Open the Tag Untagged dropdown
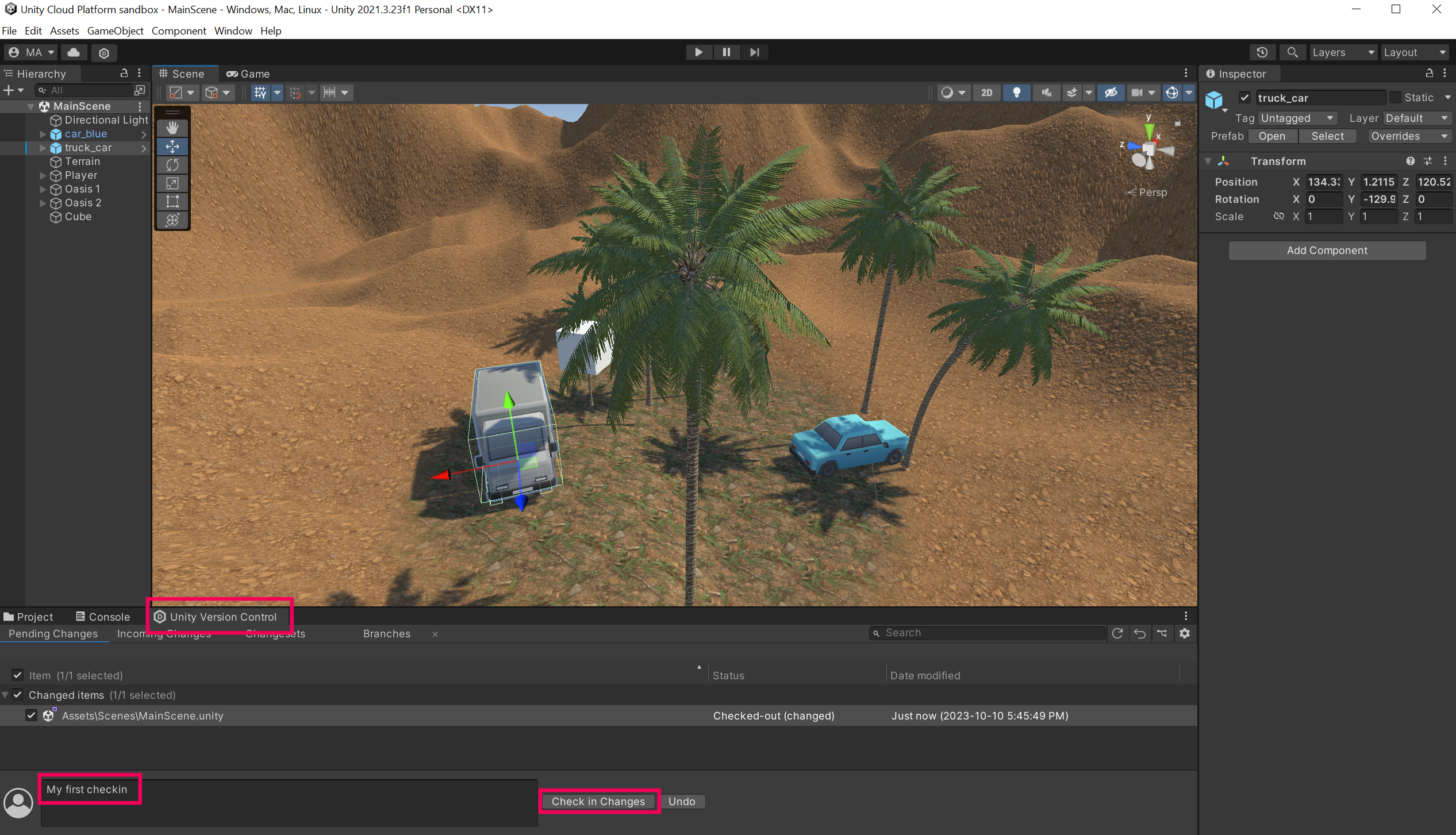This screenshot has width=1456, height=835. click(x=1297, y=118)
